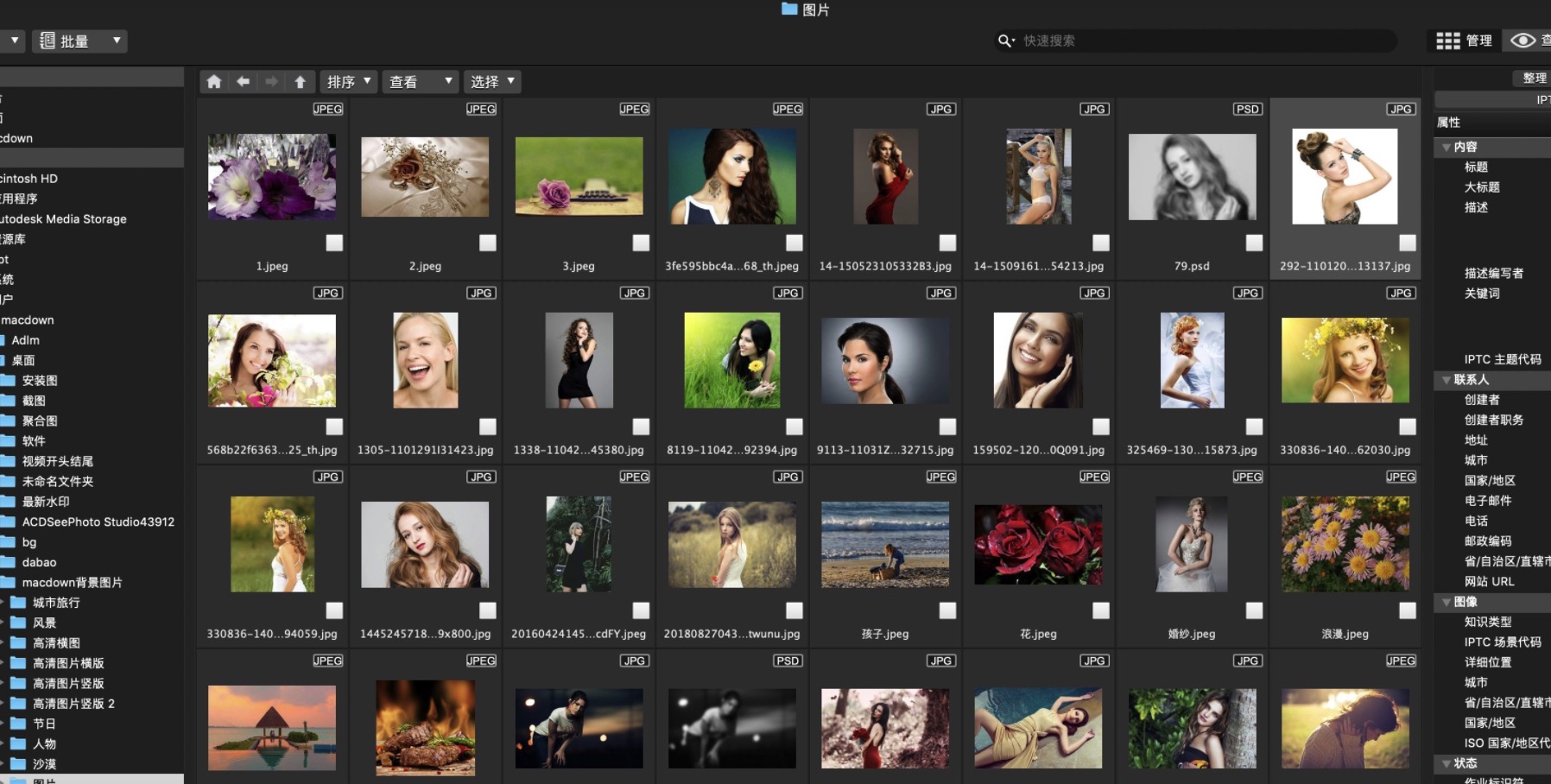The width and height of the screenshot is (1551, 784).
Task: Collapse the 图像 section triangle
Action: pyautogui.click(x=1446, y=602)
